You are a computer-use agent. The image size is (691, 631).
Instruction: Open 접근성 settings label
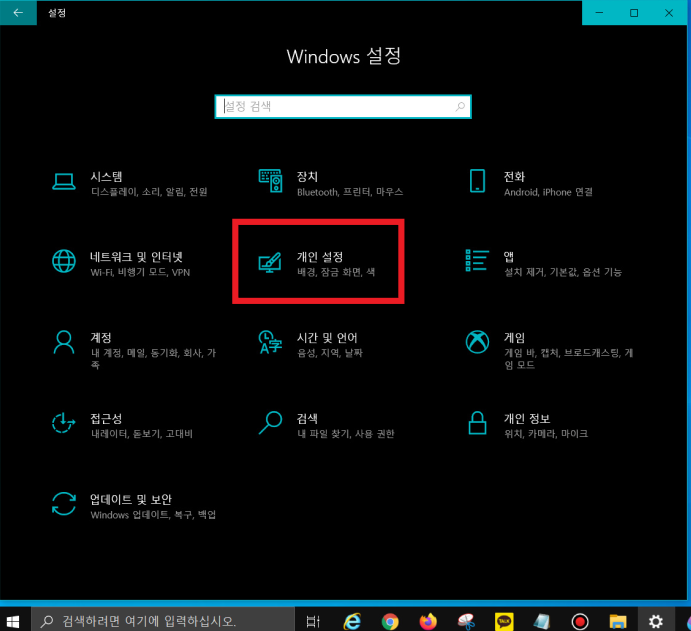pyautogui.click(x=106, y=419)
